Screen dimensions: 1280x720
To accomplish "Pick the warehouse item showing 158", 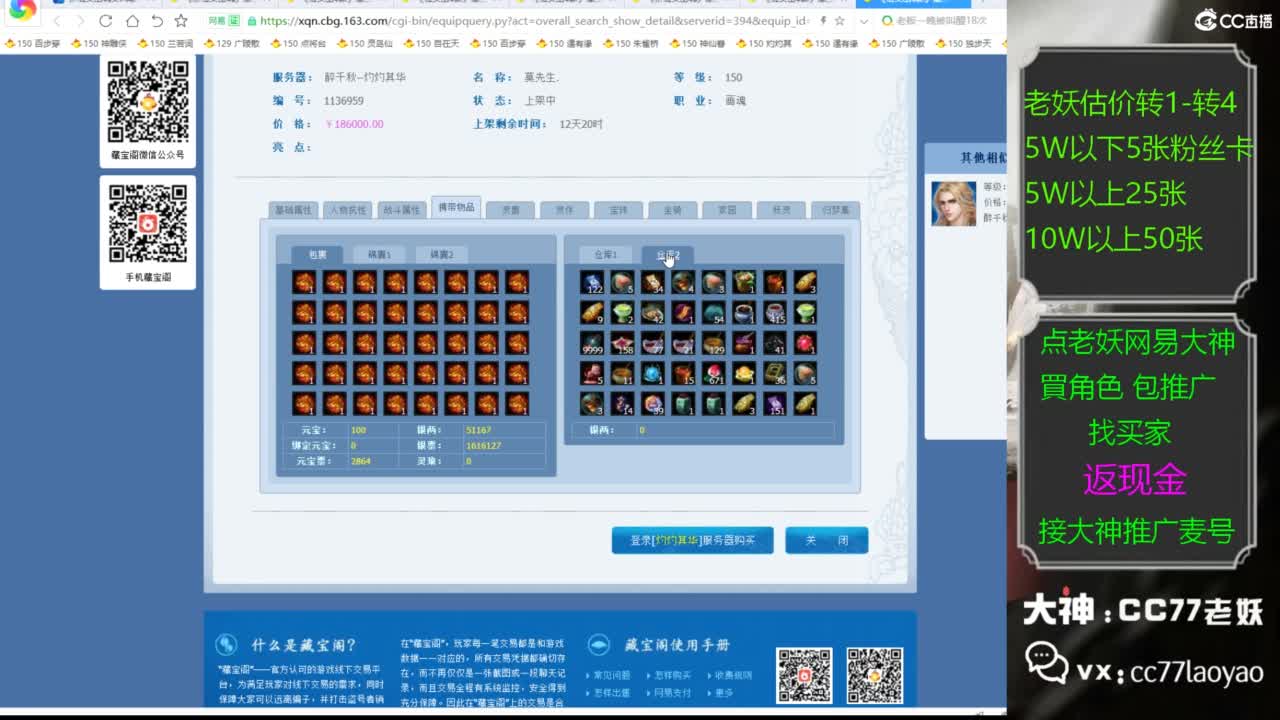I will 622,343.
